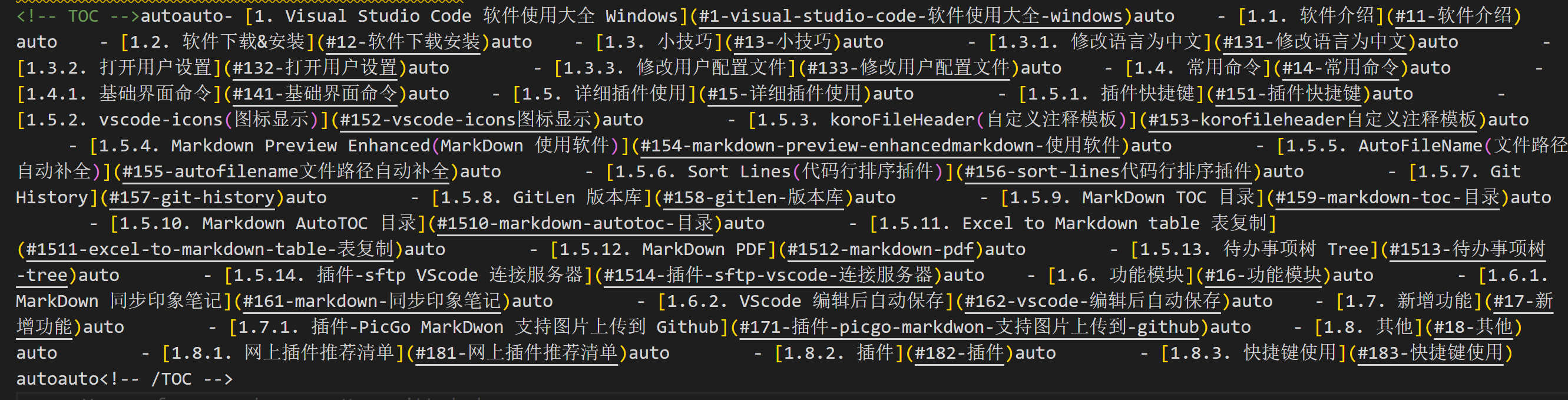Click the '1.6.2. VScode 编辑后自动保存' label
The height and width of the screenshot is (400, 1568).
[x=806, y=301]
